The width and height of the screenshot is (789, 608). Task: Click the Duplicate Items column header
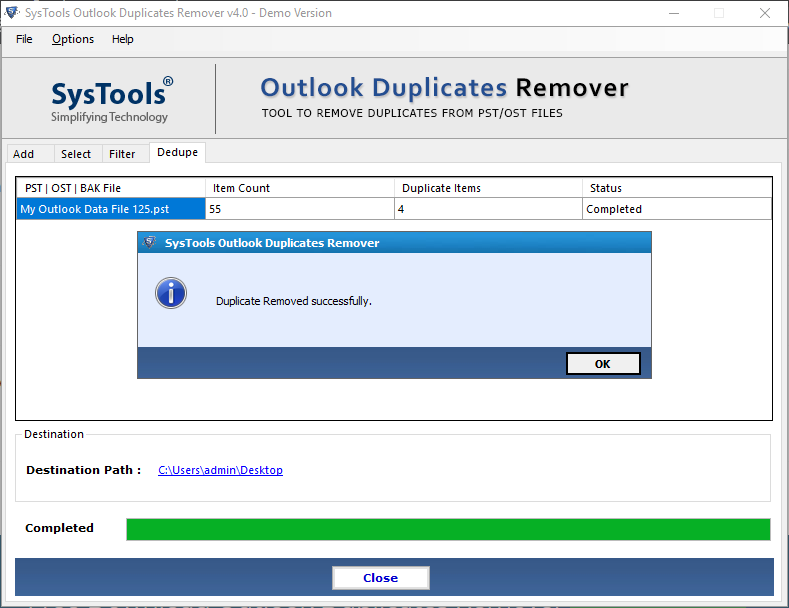point(488,188)
